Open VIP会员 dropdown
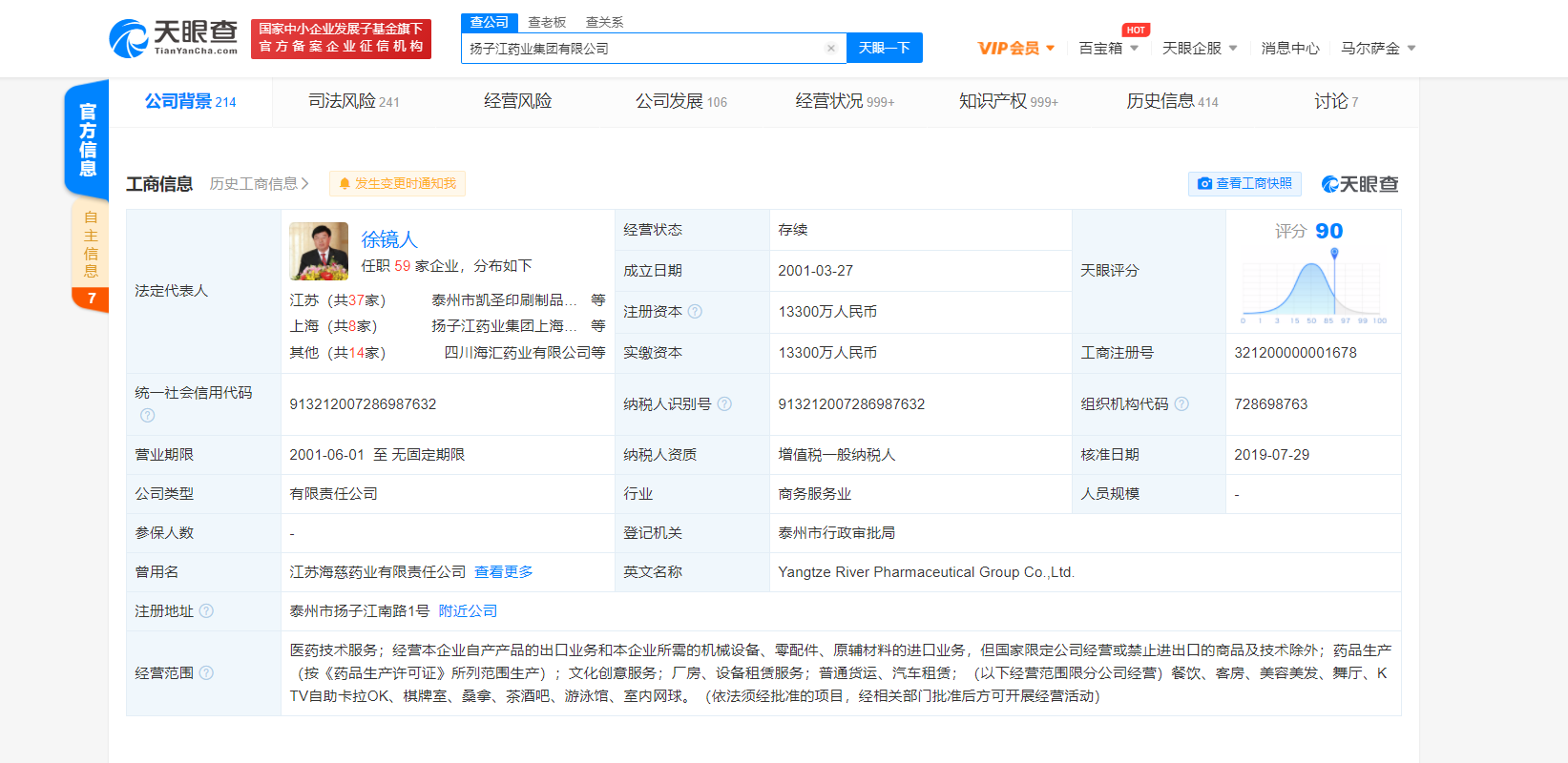Image resolution: width=1568 pixels, height=763 pixels. click(x=1016, y=48)
